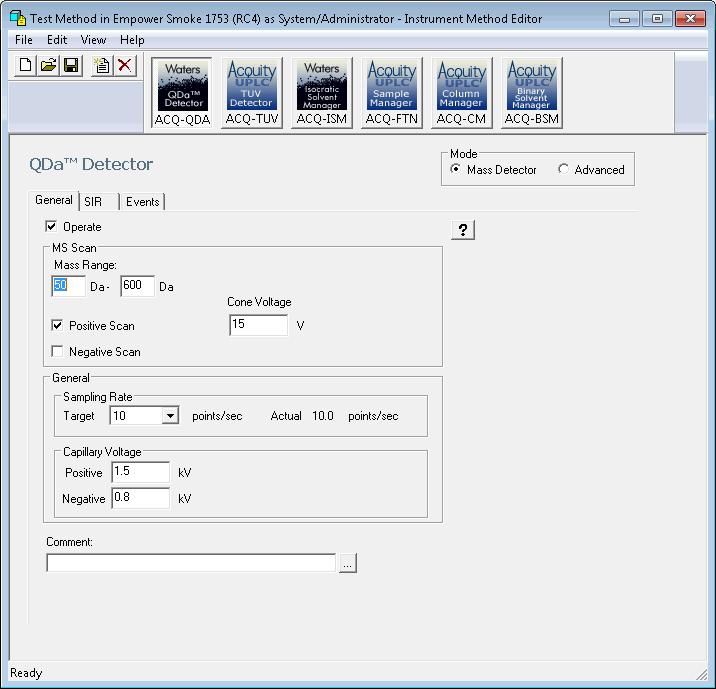Viewport: 716px width, 689px height.
Task: Click the QDa Detector heading text
Action: click(x=91, y=164)
